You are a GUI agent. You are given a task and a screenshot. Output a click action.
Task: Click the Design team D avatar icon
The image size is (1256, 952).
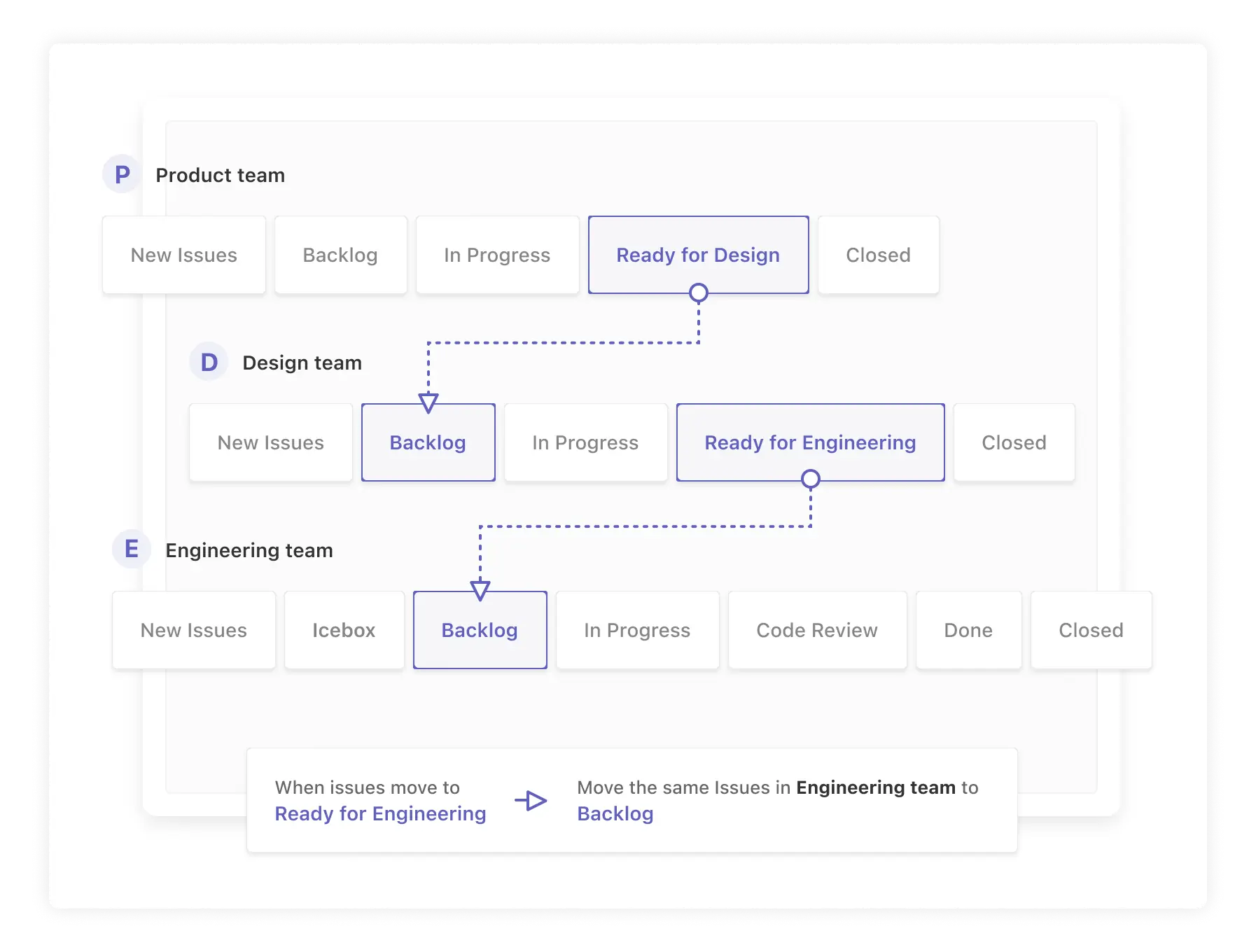(x=209, y=362)
